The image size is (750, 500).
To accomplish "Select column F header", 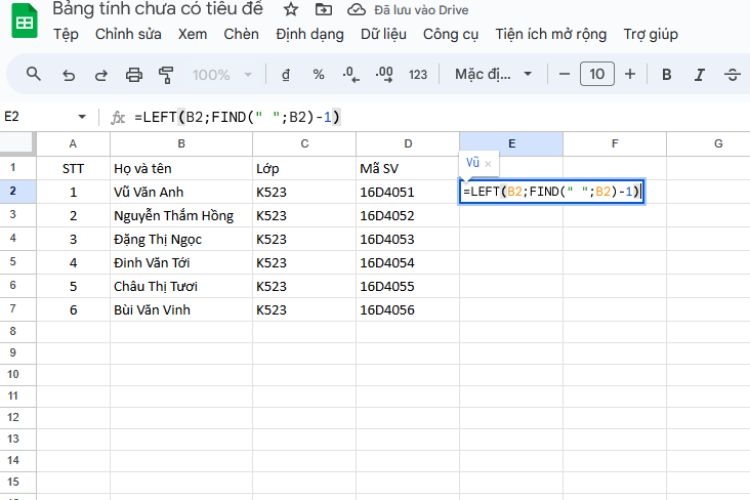I will 615,144.
